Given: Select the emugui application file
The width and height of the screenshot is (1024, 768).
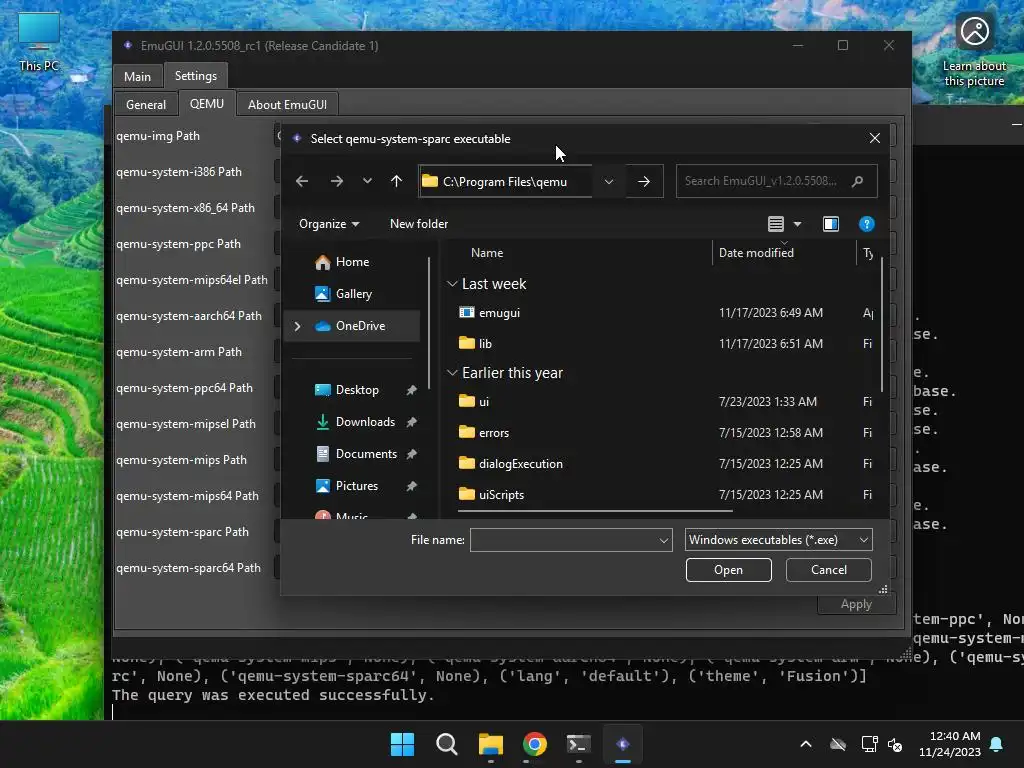Looking at the screenshot, I should coord(499,313).
